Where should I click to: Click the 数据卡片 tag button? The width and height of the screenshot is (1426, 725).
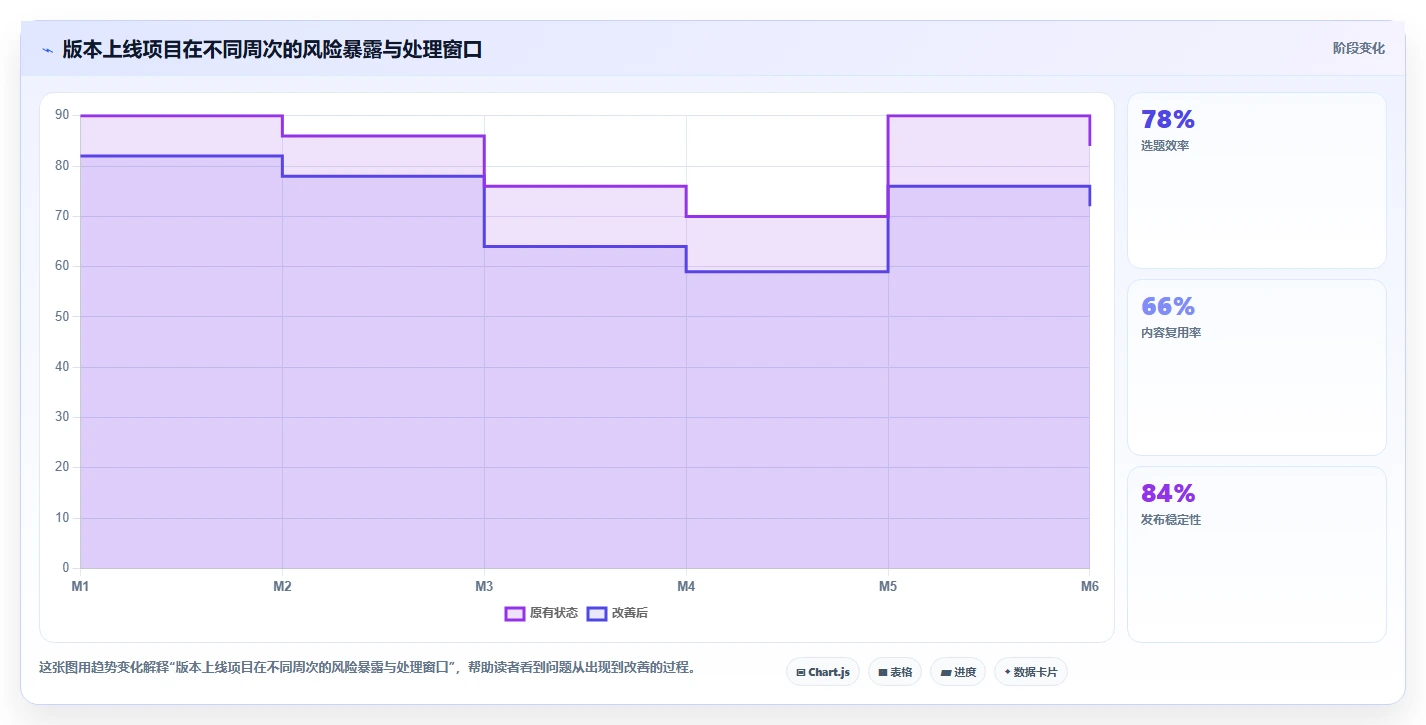pos(1031,672)
